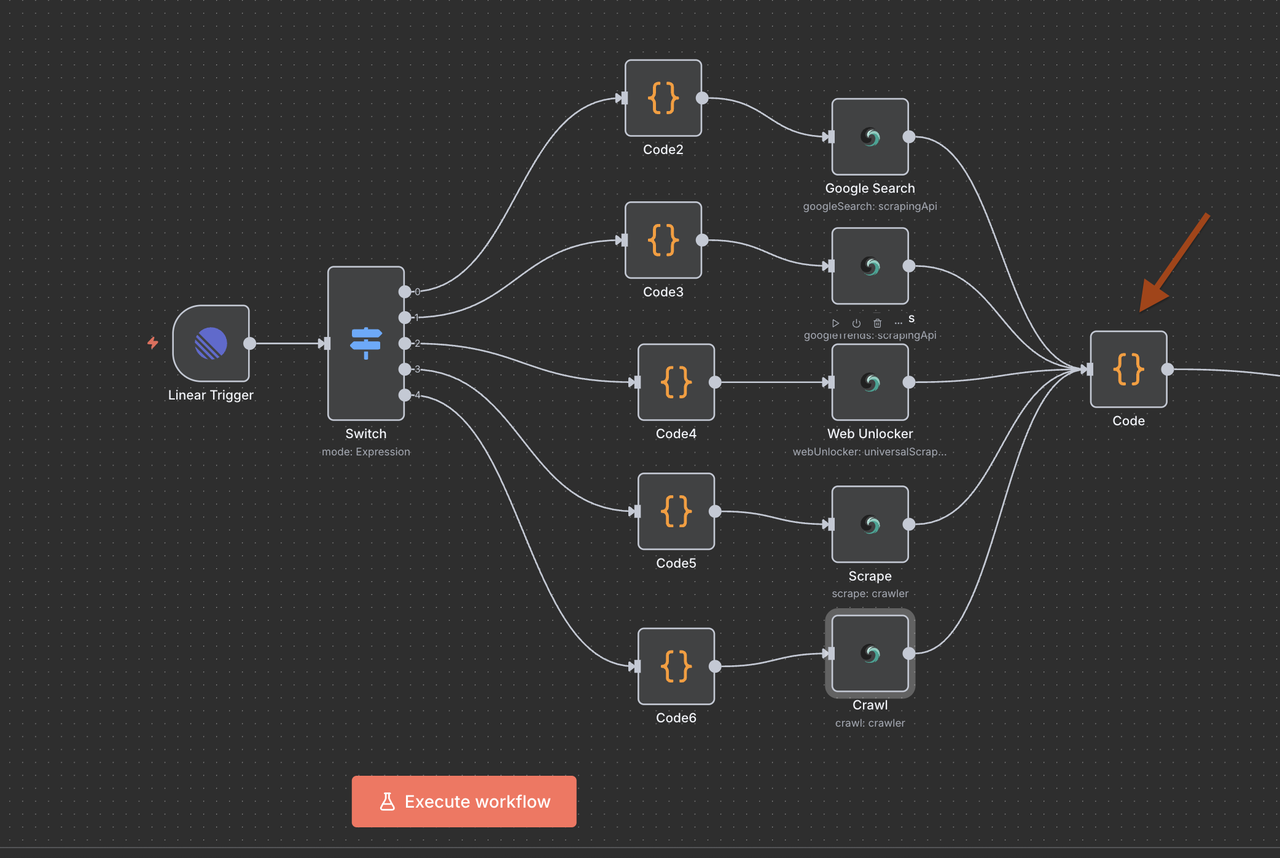Click the 'Code3' label
The image size is (1280, 858).
(x=663, y=292)
